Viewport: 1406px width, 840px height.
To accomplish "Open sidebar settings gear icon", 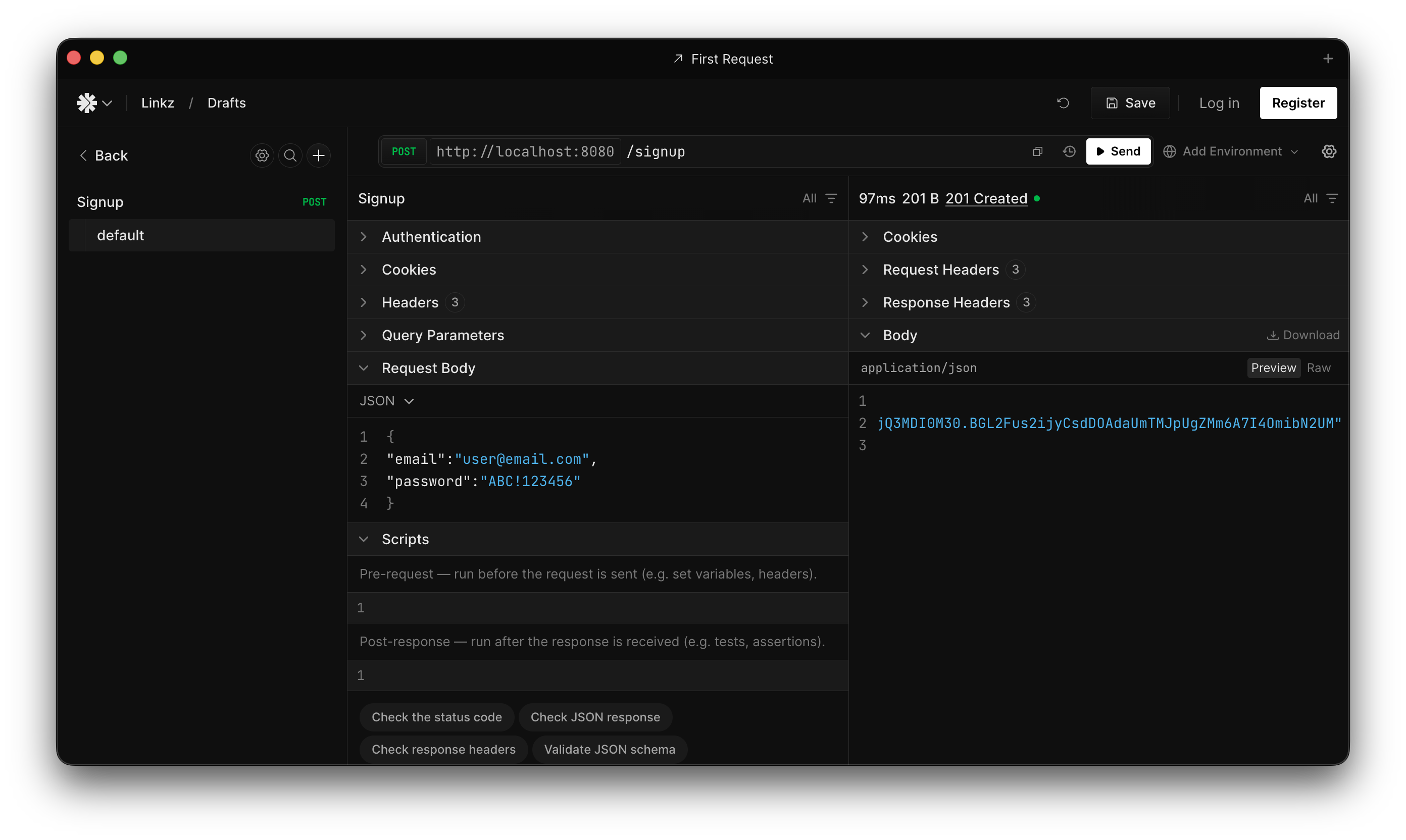I will tap(262, 155).
